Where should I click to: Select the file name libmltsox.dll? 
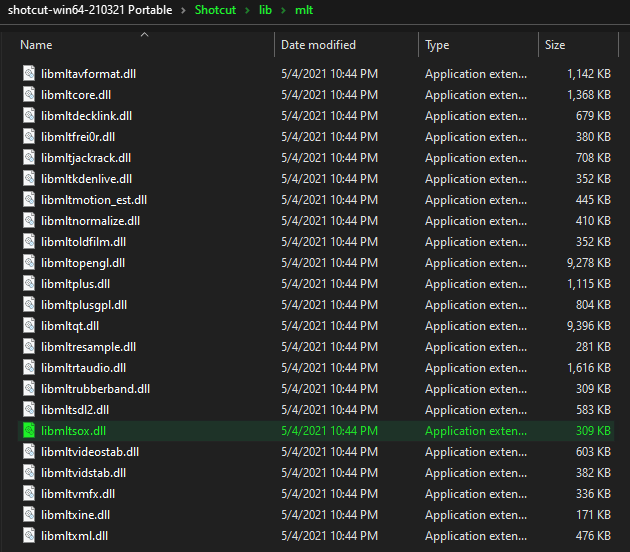pyautogui.click(x=74, y=431)
